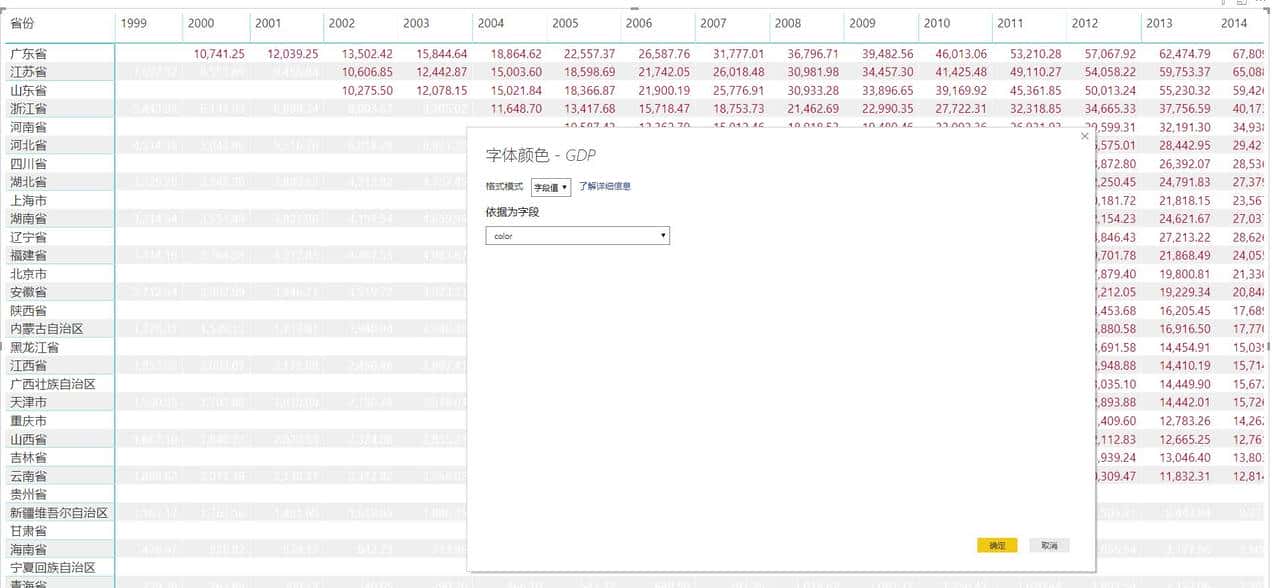Confirm the font color settings with 确定
The image size is (1280, 588).
[998, 545]
